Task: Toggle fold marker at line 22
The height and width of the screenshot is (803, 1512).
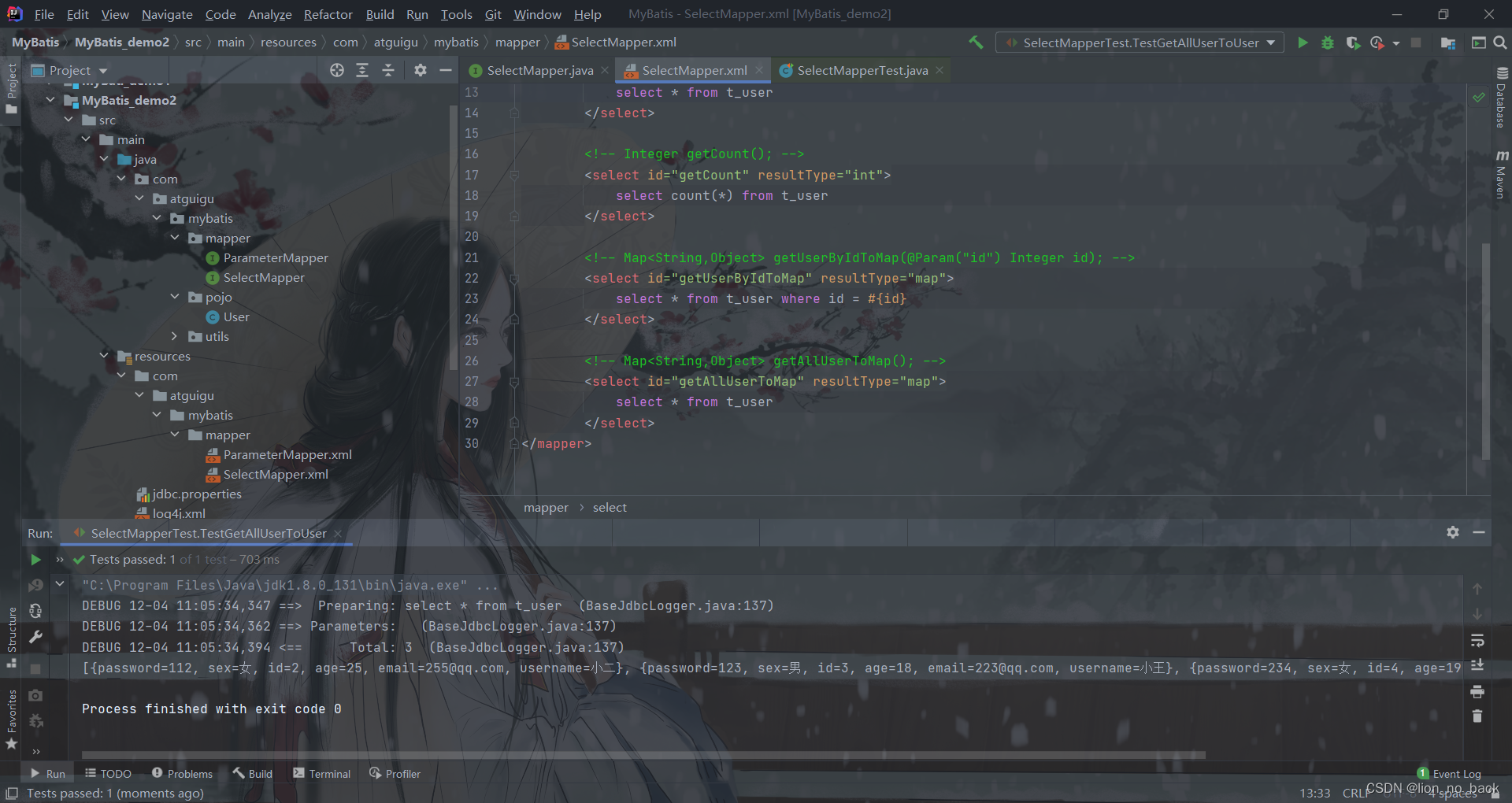Action: coord(513,278)
